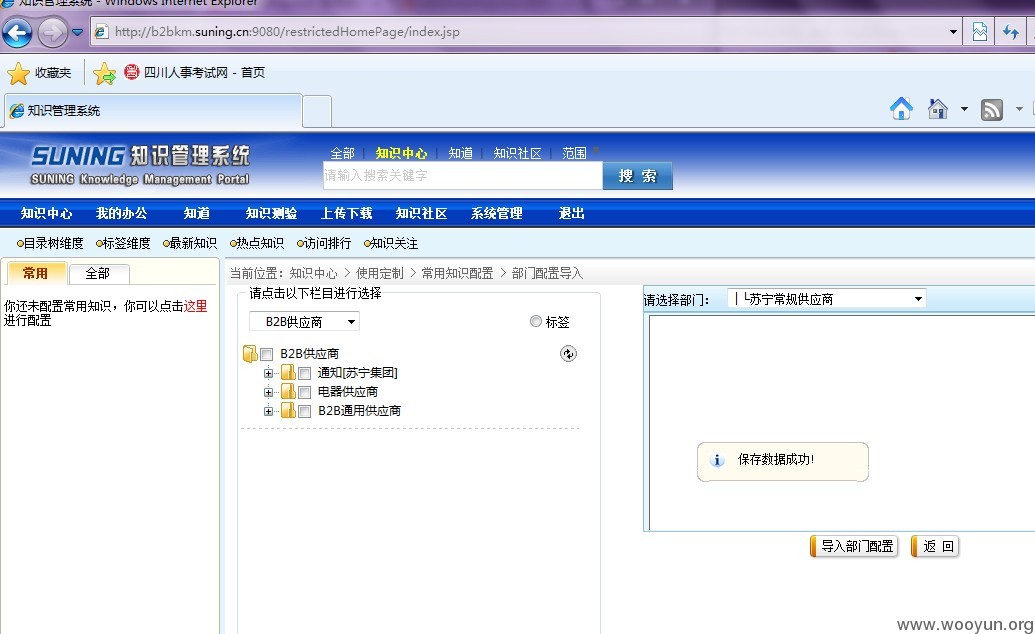Image resolution: width=1035 pixels, height=634 pixels.
Task: Click the red 这里 configure link
Action: click(195, 306)
